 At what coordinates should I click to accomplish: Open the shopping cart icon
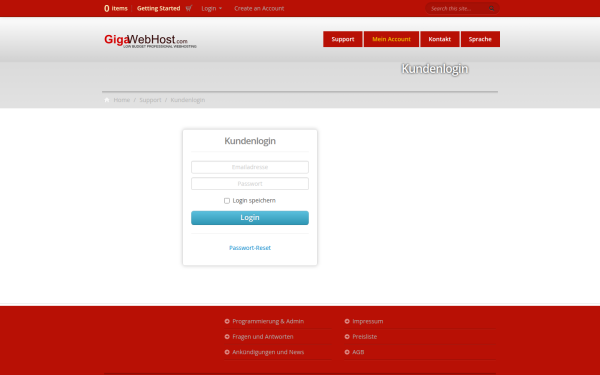[189, 8]
